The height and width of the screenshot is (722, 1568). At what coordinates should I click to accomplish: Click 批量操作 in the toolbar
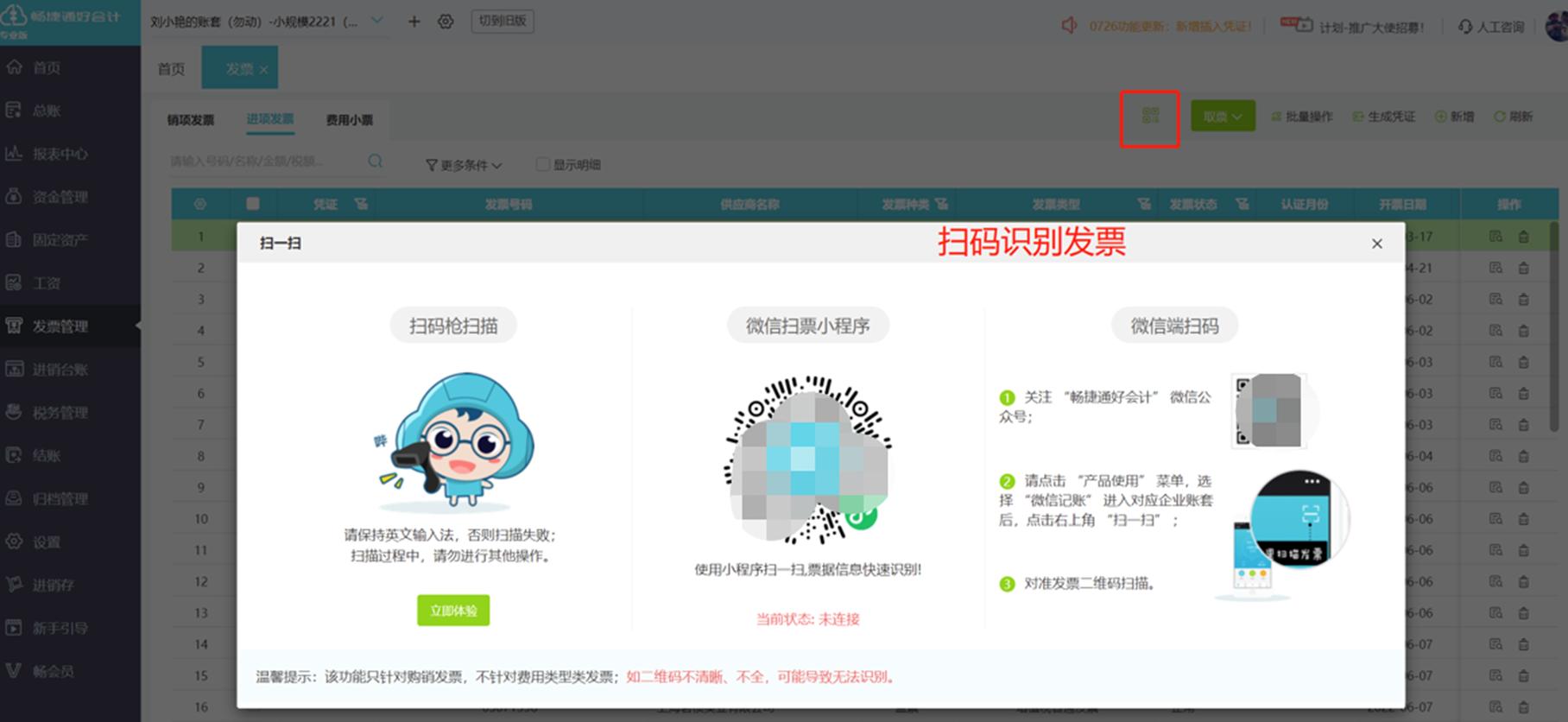click(x=1302, y=117)
